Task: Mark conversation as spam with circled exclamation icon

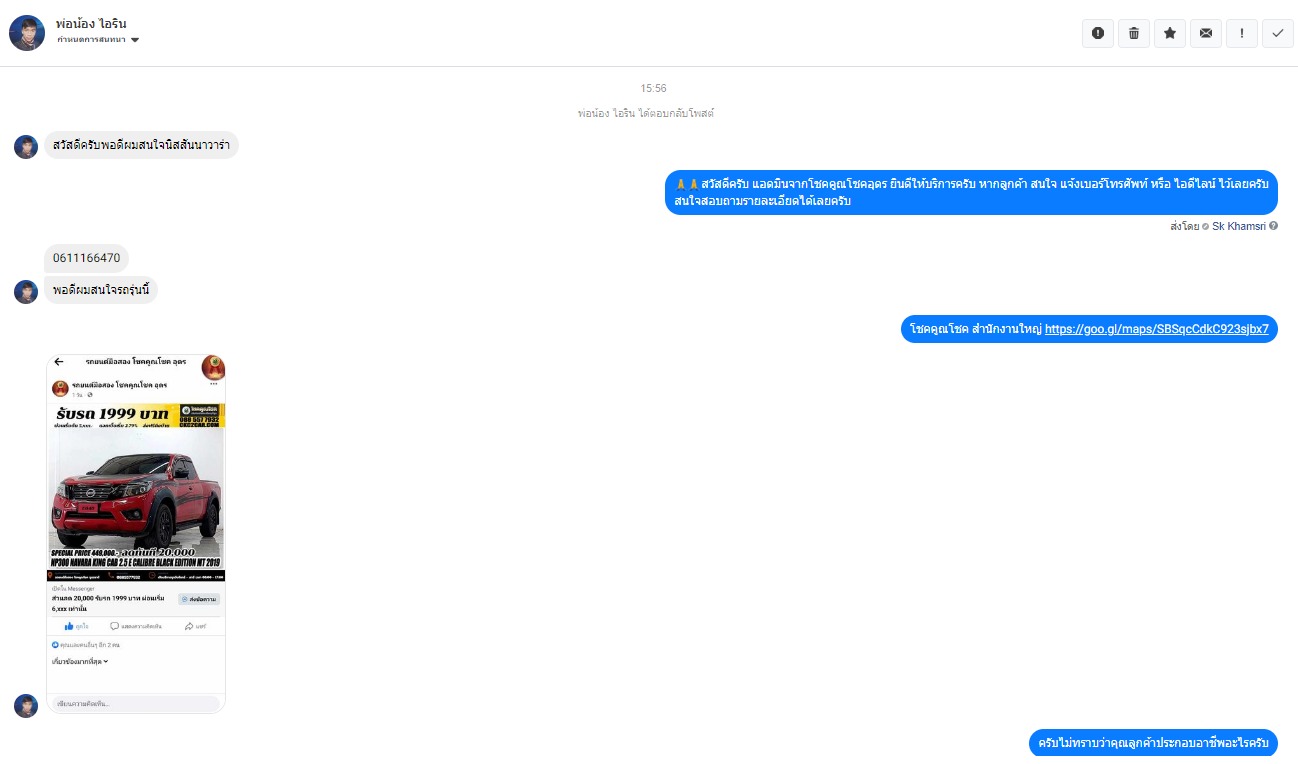Action: click(1098, 33)
